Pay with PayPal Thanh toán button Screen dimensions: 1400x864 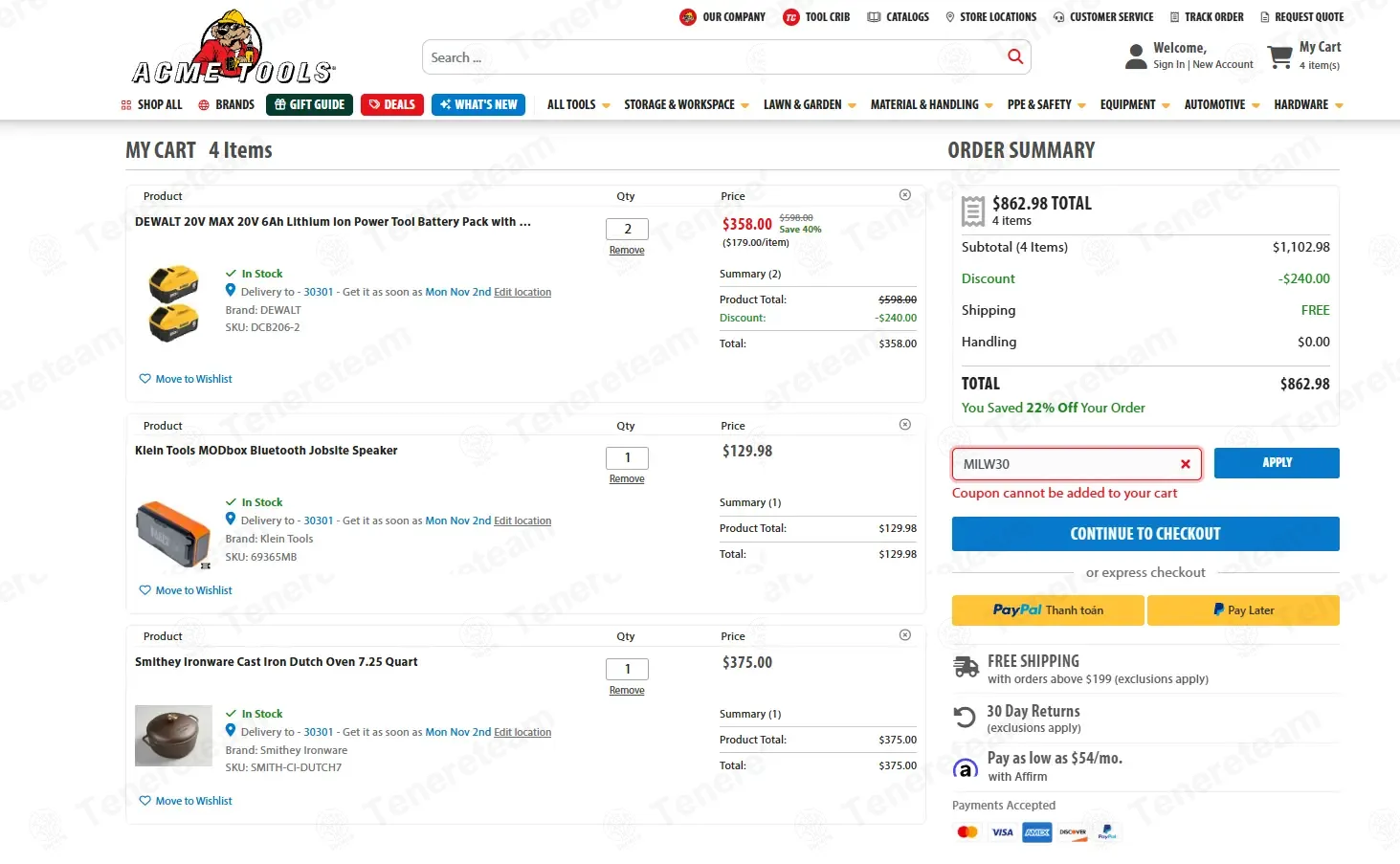pos(1048,610)
